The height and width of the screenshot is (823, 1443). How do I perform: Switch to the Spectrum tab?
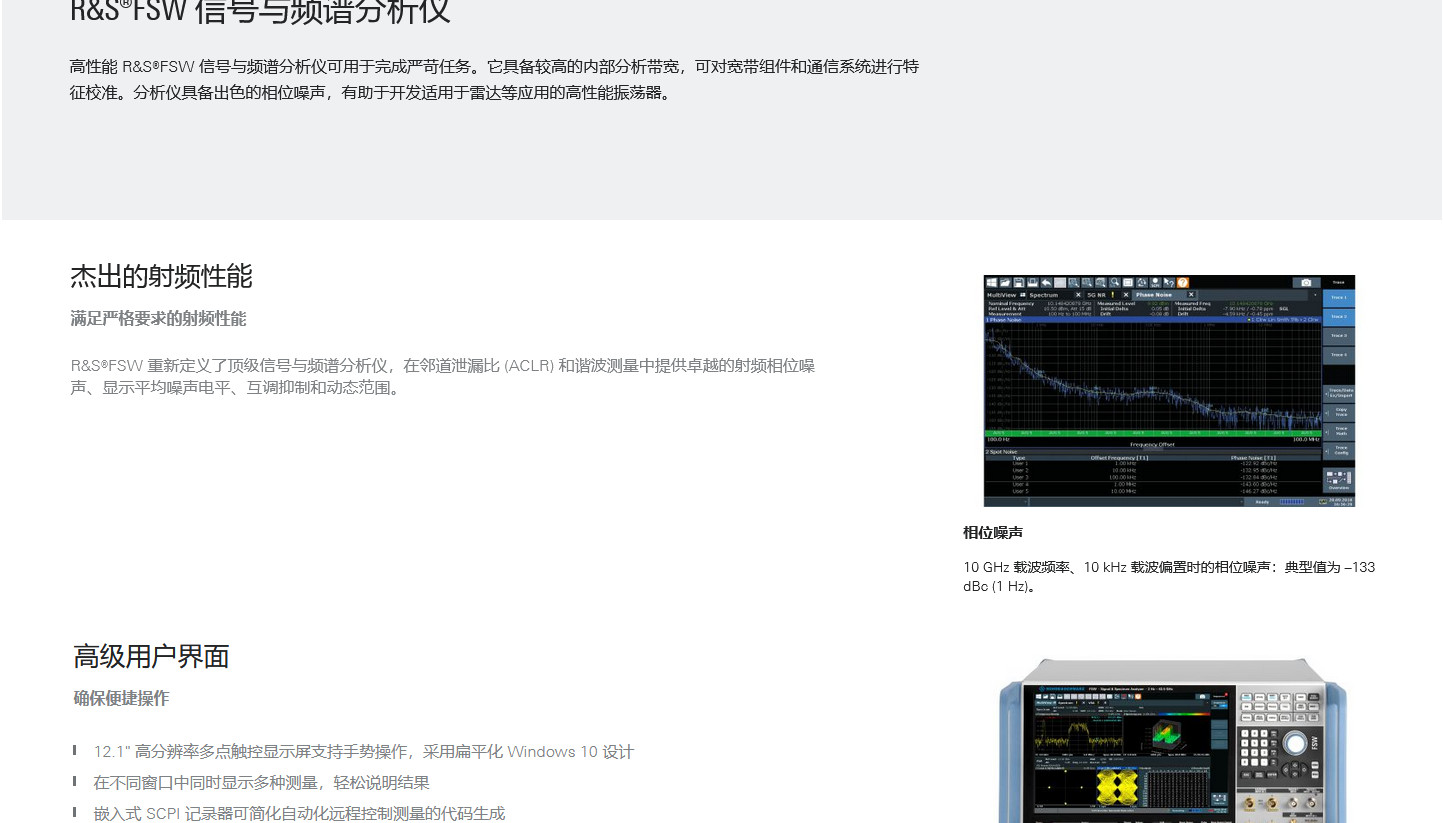pos(1043,295)
